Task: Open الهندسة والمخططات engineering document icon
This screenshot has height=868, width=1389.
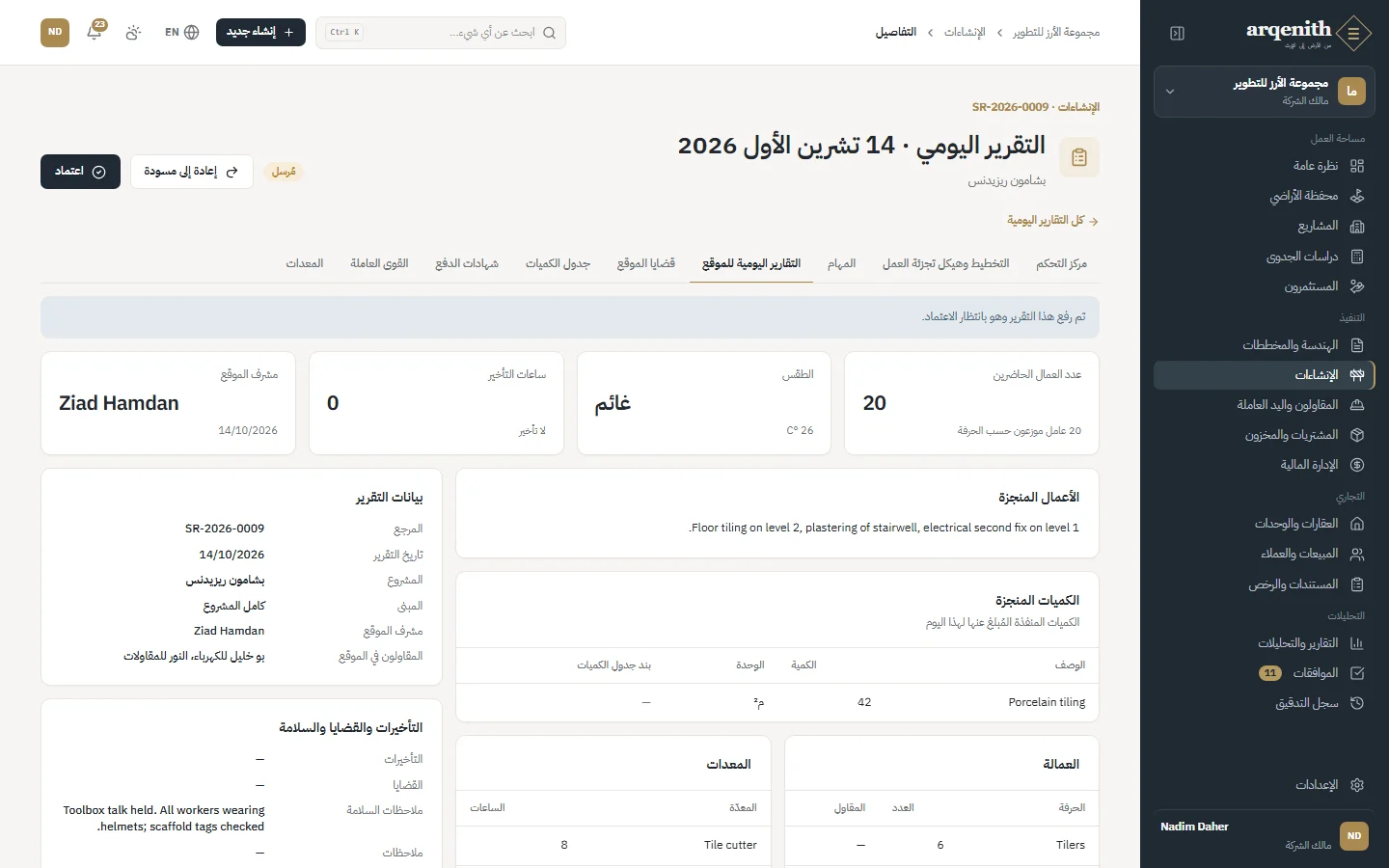Action: pyautogui.click(x=1357, y=345)
